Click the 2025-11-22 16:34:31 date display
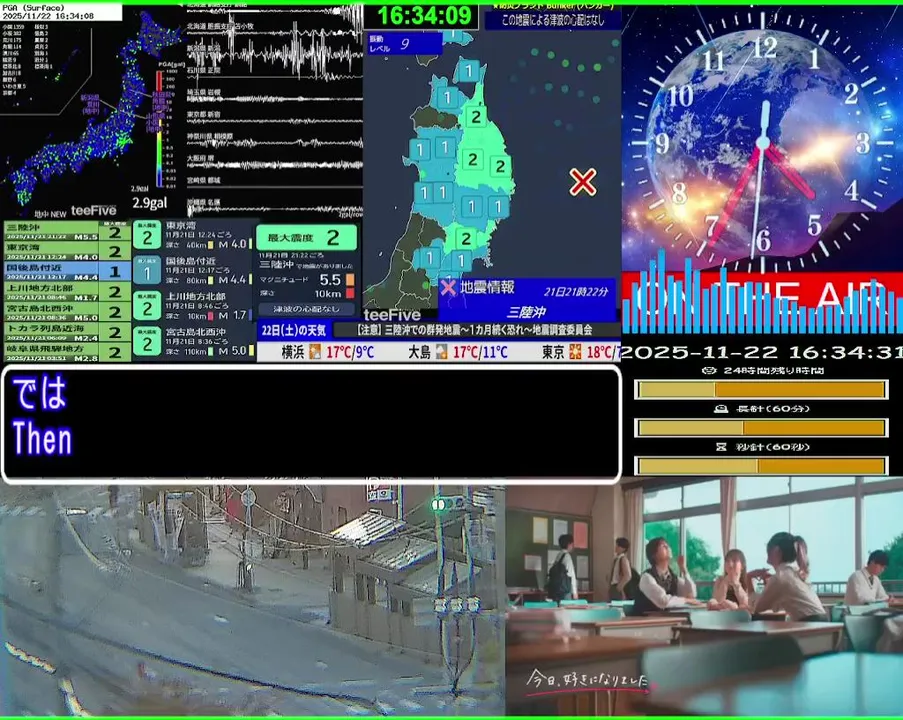Image resolution: width=903 pixels, height=720 pixels. pyautogui.click(x=762, y=352)
